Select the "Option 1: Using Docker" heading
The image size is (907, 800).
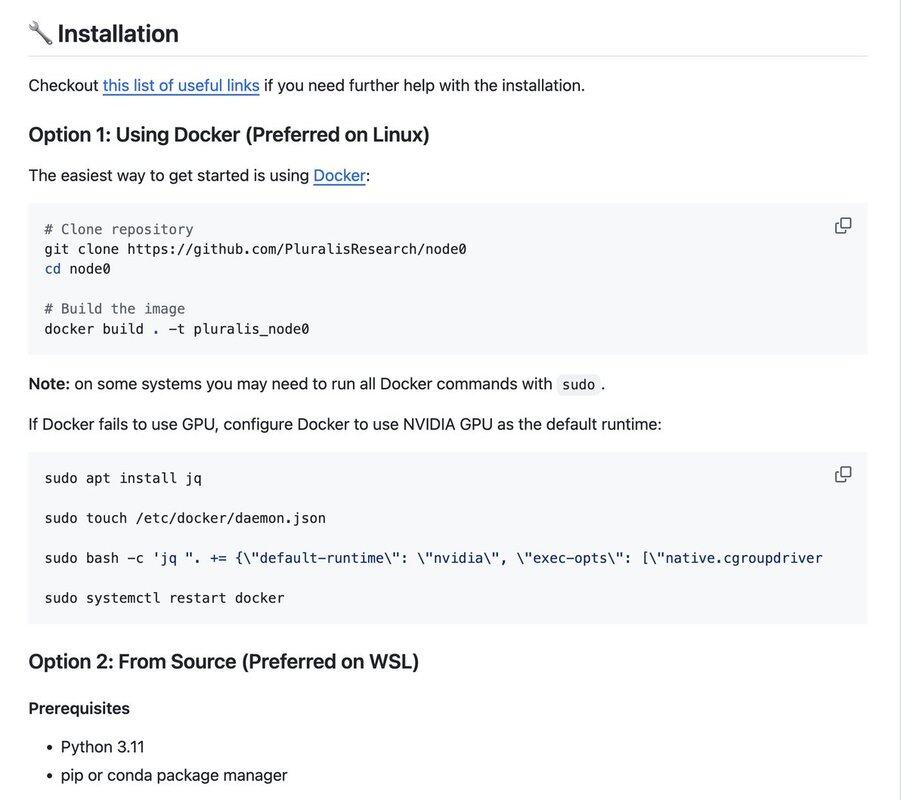pos(229,134)
